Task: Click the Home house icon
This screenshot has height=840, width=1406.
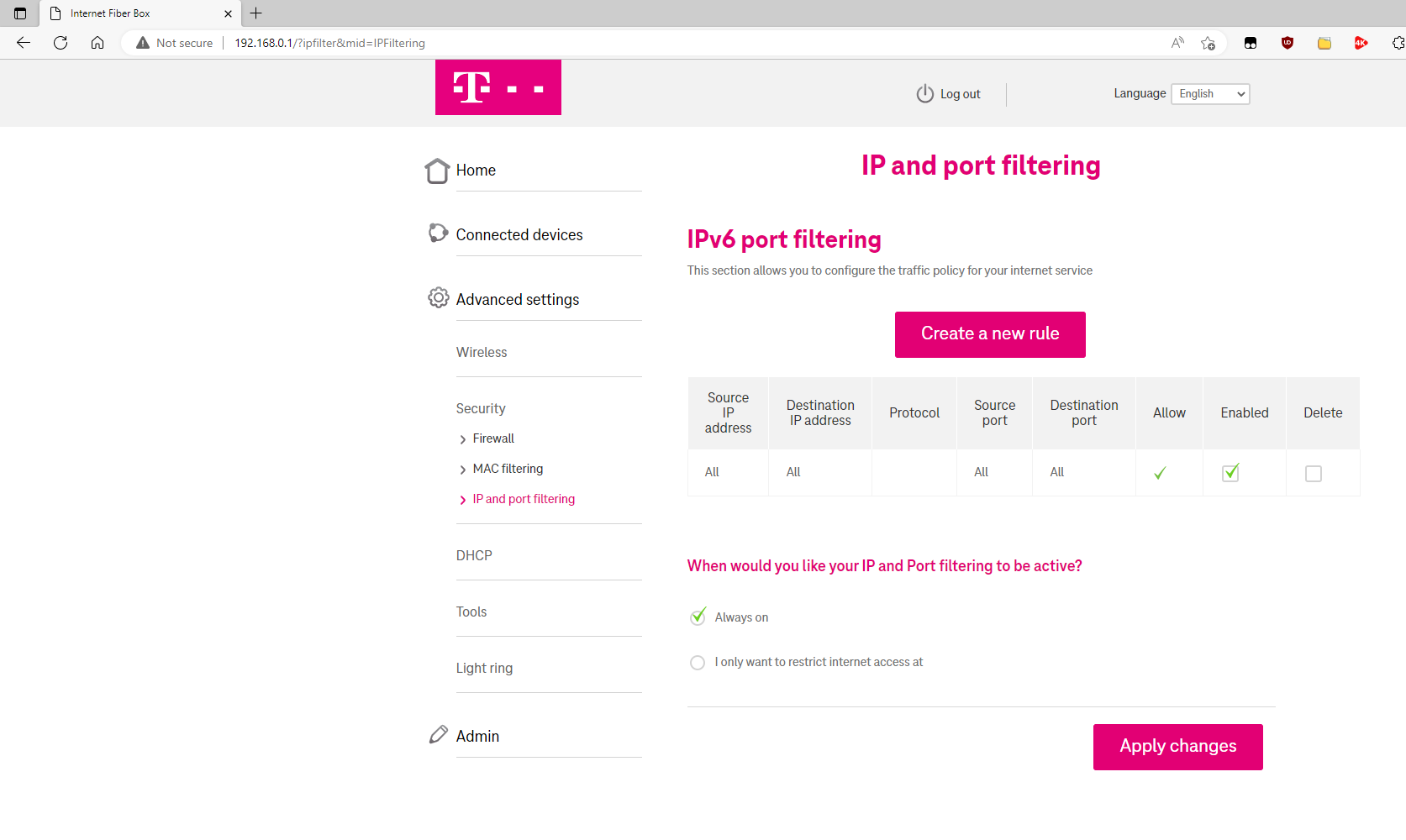Action: (437, 171)
